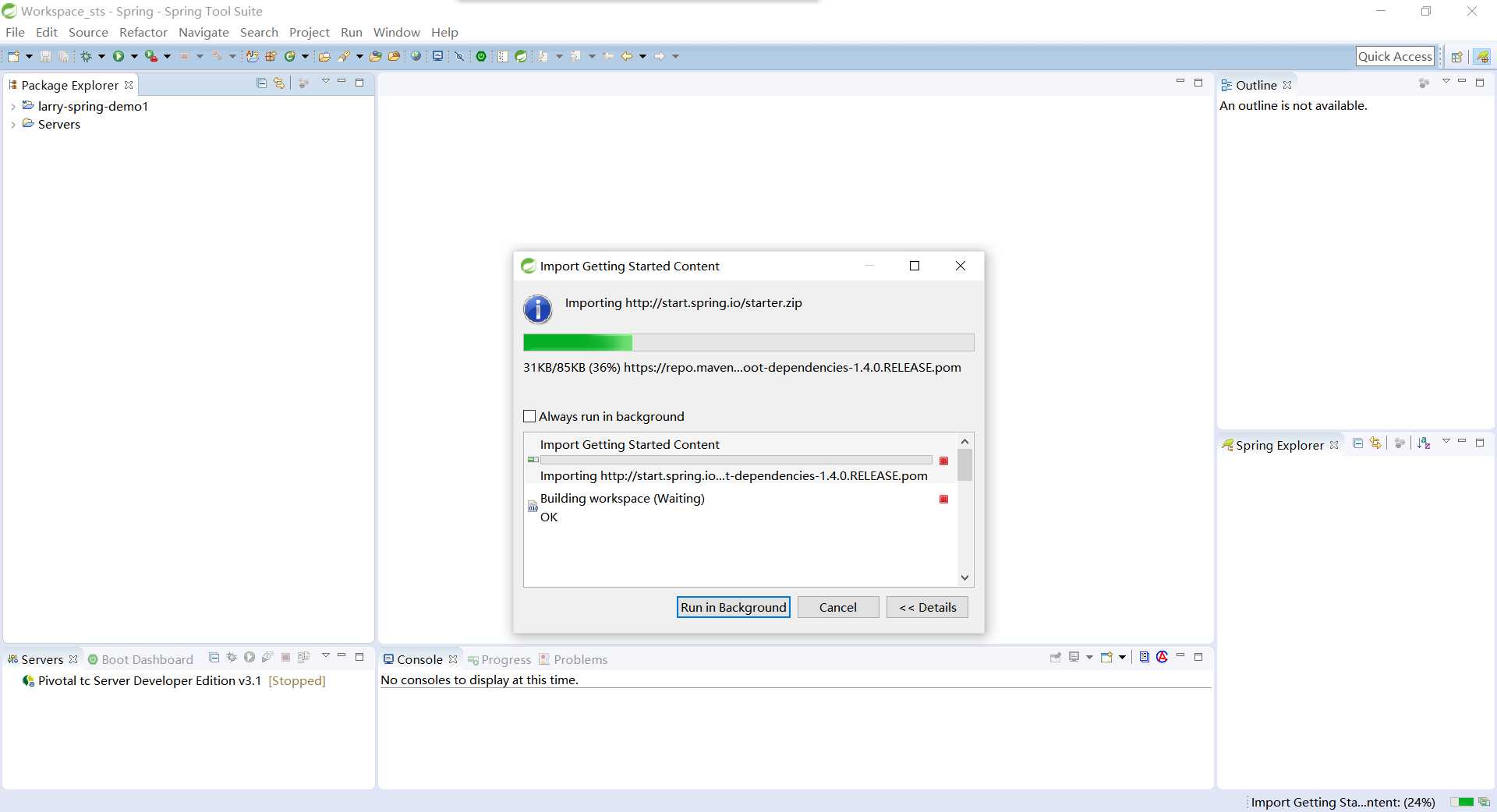The image size is (1497, 812).
Task: Click debug server icon in Servers view
Action: pos(232,657)
